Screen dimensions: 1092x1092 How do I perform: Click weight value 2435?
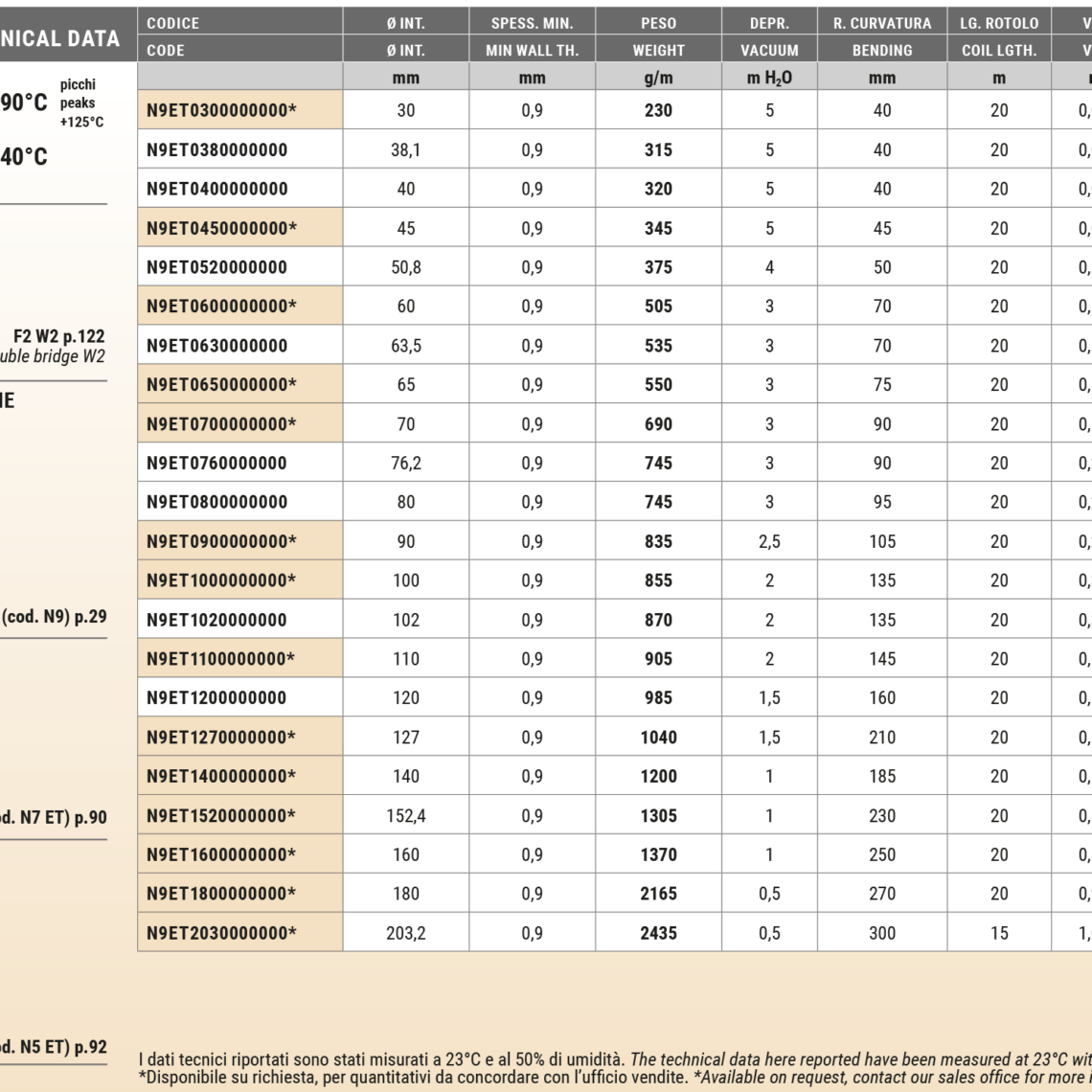click(658, 933)
